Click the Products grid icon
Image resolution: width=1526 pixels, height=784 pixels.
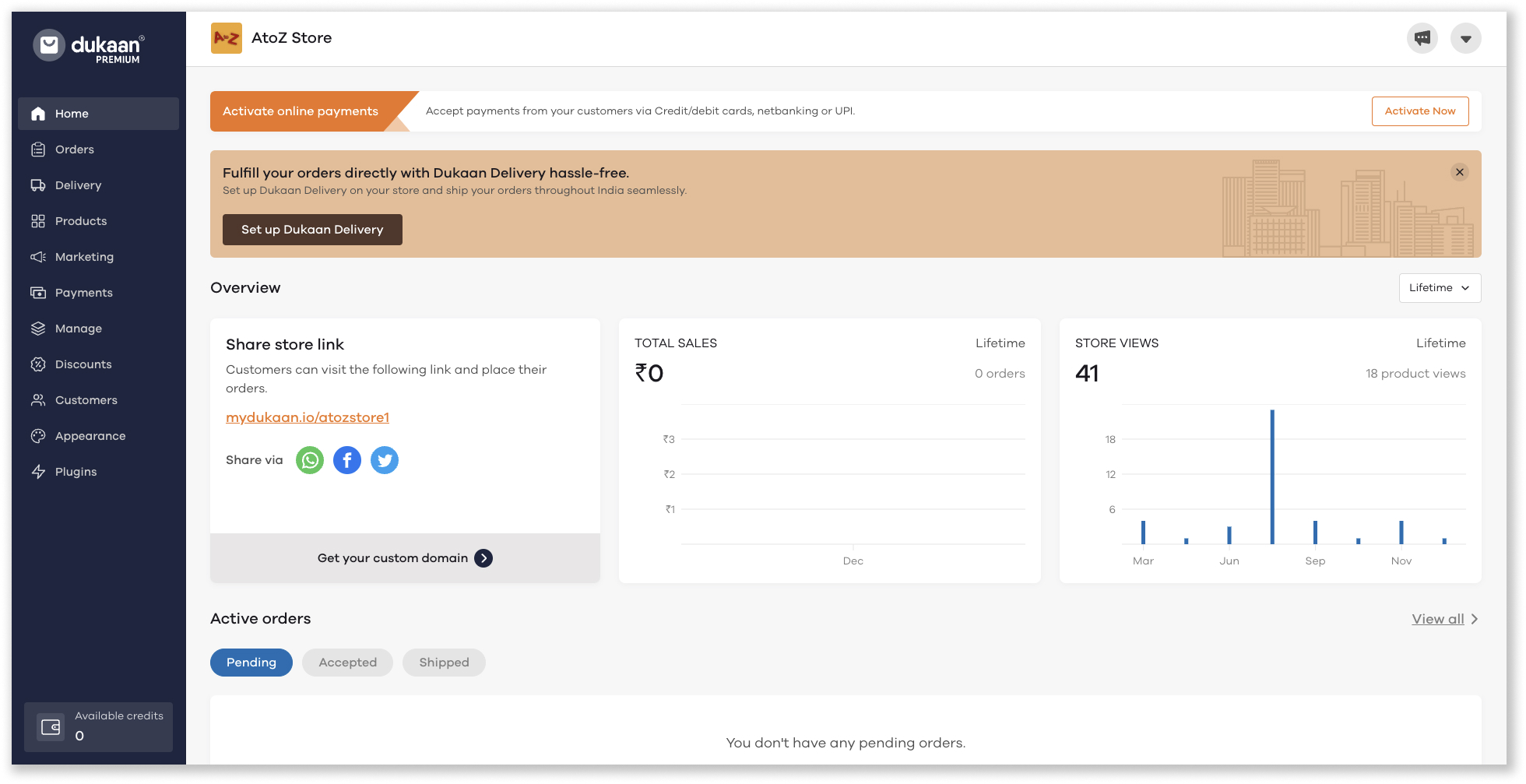[38, 221]
